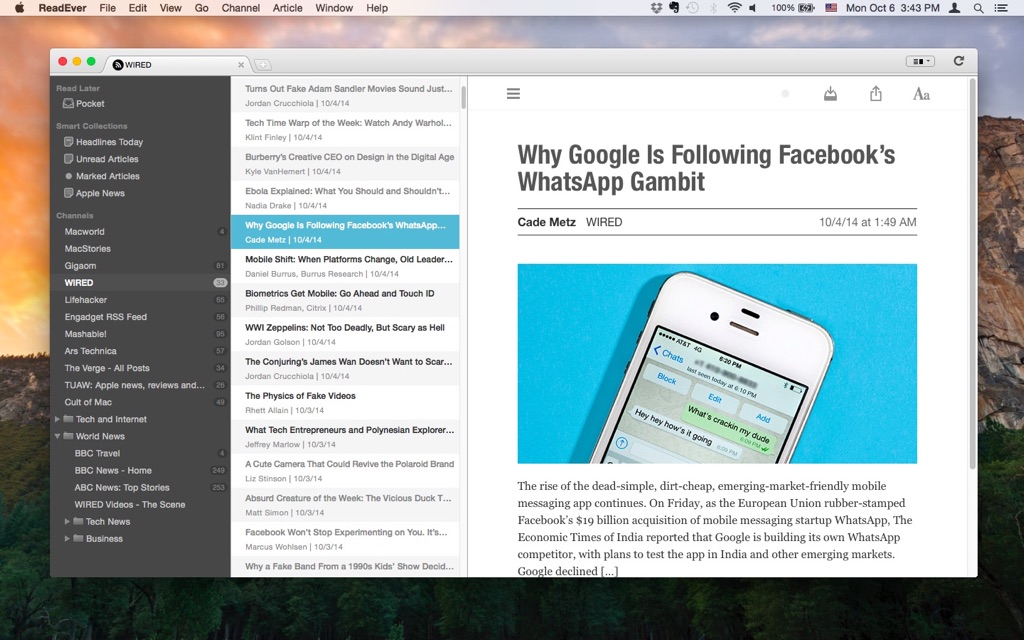Collapse the World News folder
The width and height of the screenshot is (1024, 640).
[57, 436]
